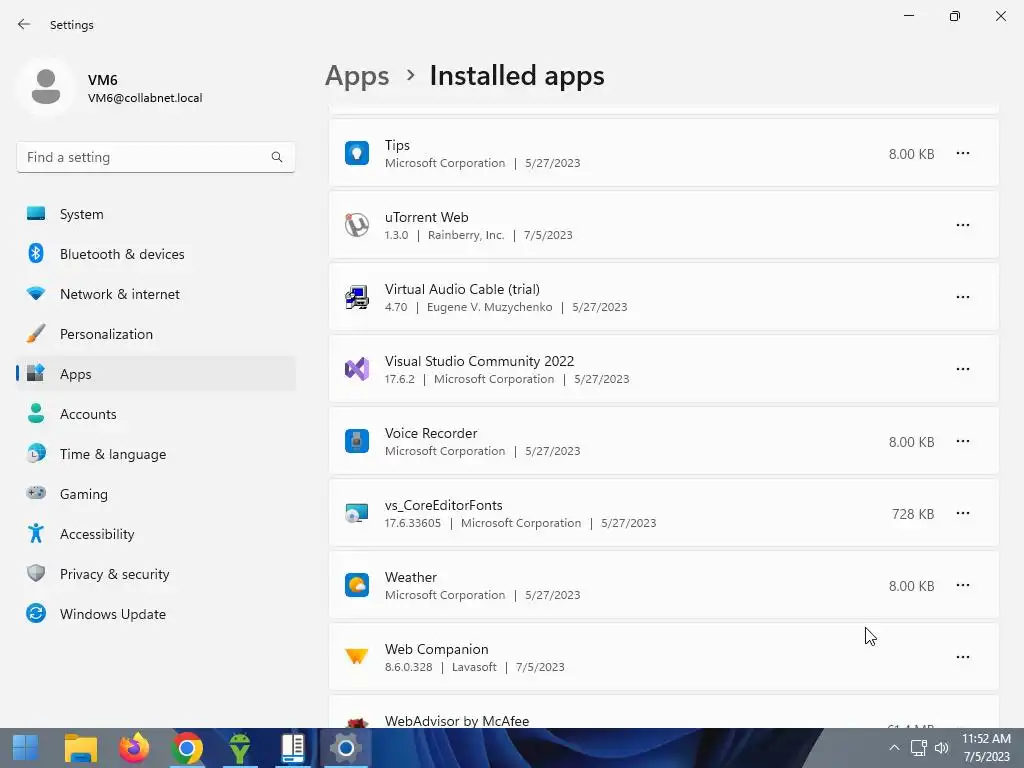Click the VM6@collabnet.local account email
The image size is (1024, 768).
tap(145, 98)
